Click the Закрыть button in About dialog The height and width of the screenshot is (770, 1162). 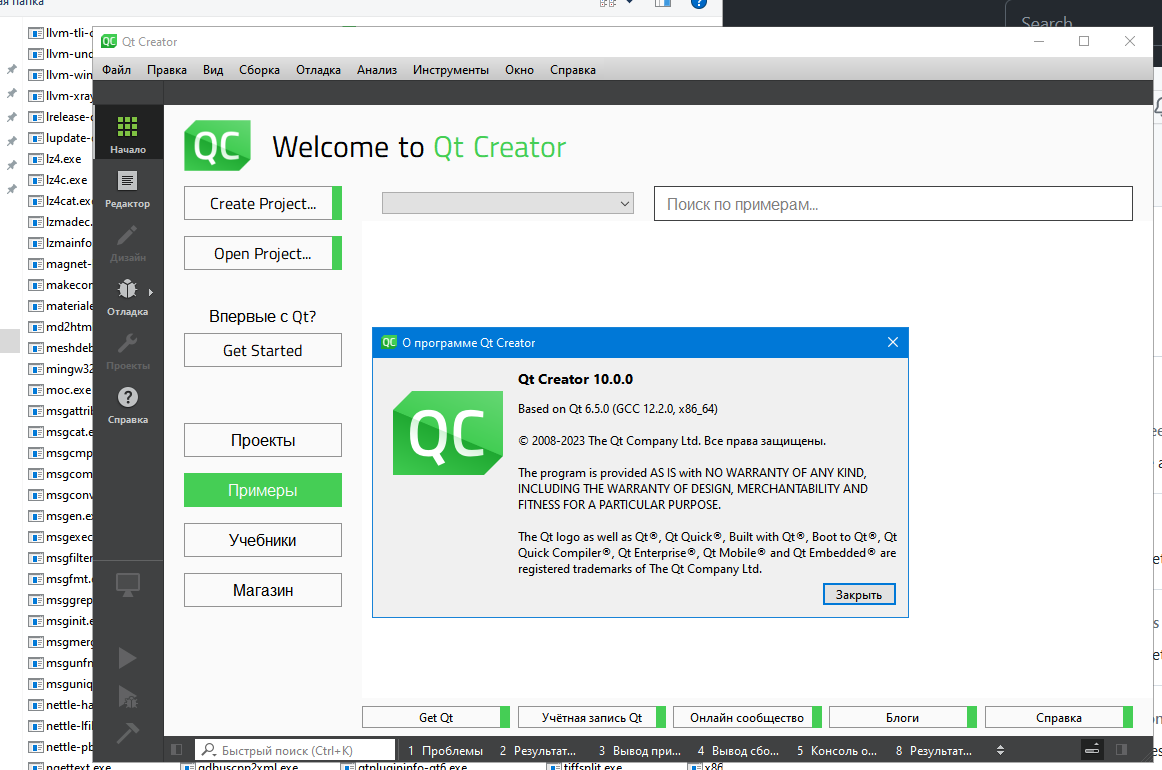pos(859,594)
